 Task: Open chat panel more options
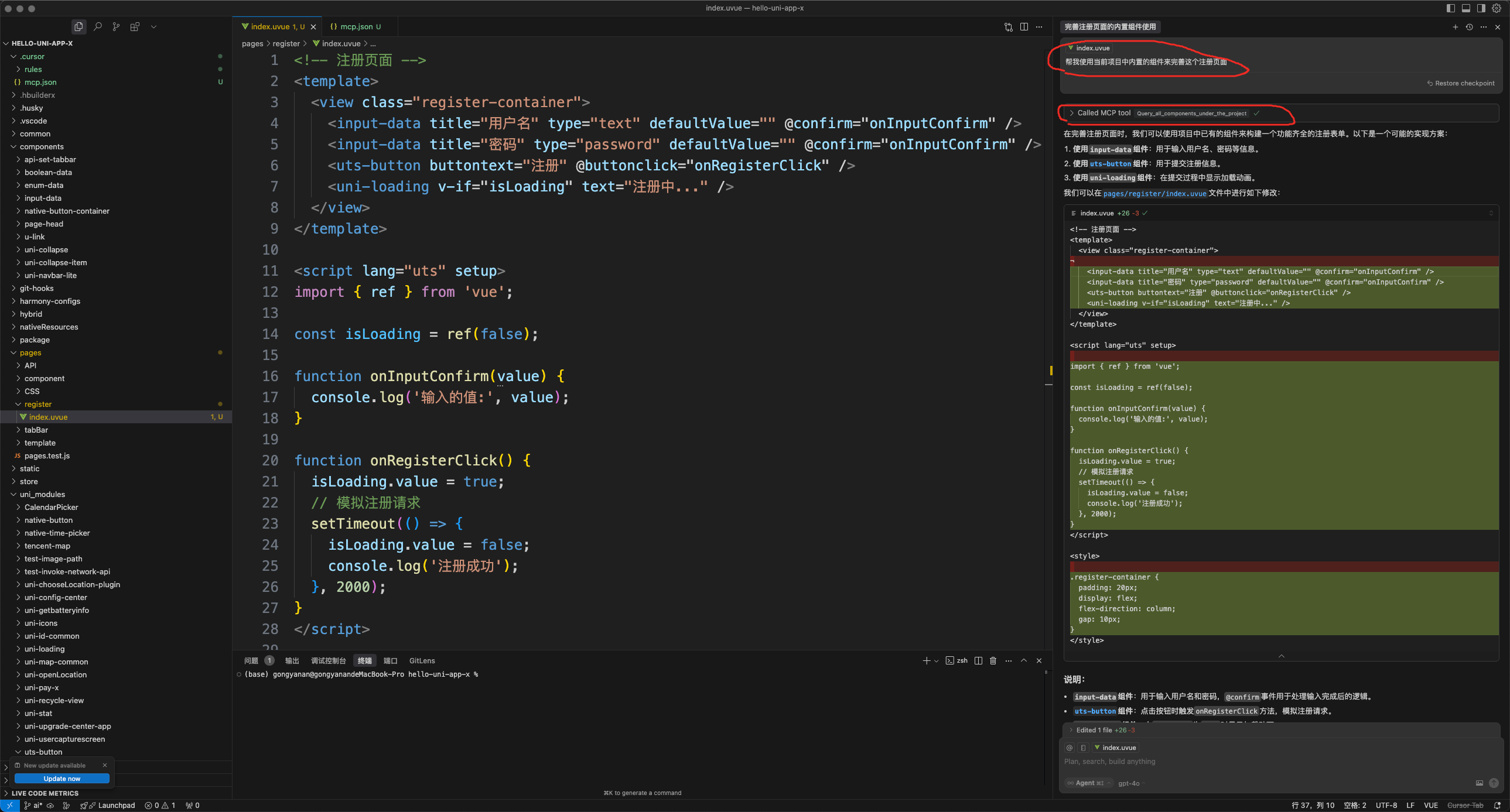pos(1484,27)
